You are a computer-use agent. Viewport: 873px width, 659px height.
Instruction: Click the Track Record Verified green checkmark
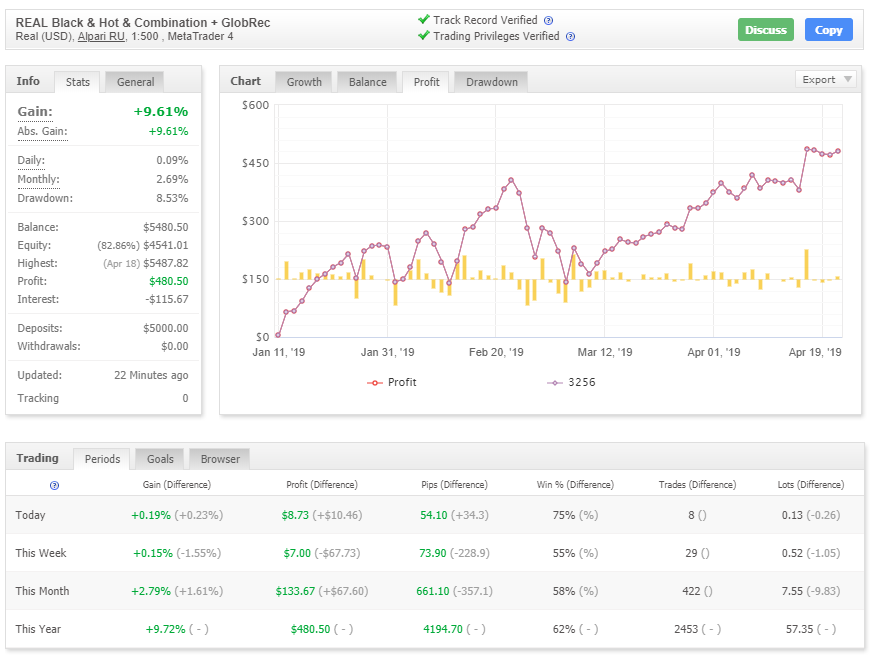coord(424,19)
